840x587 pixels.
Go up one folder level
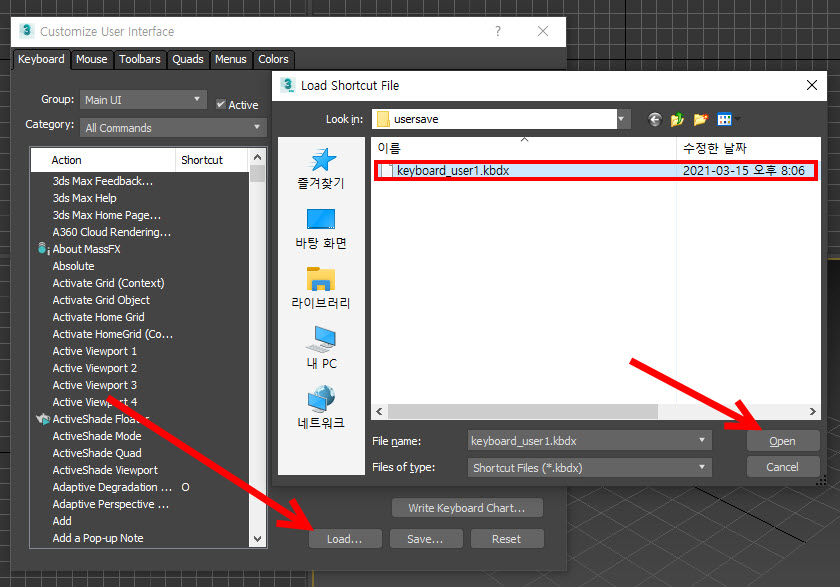(677, 119)
